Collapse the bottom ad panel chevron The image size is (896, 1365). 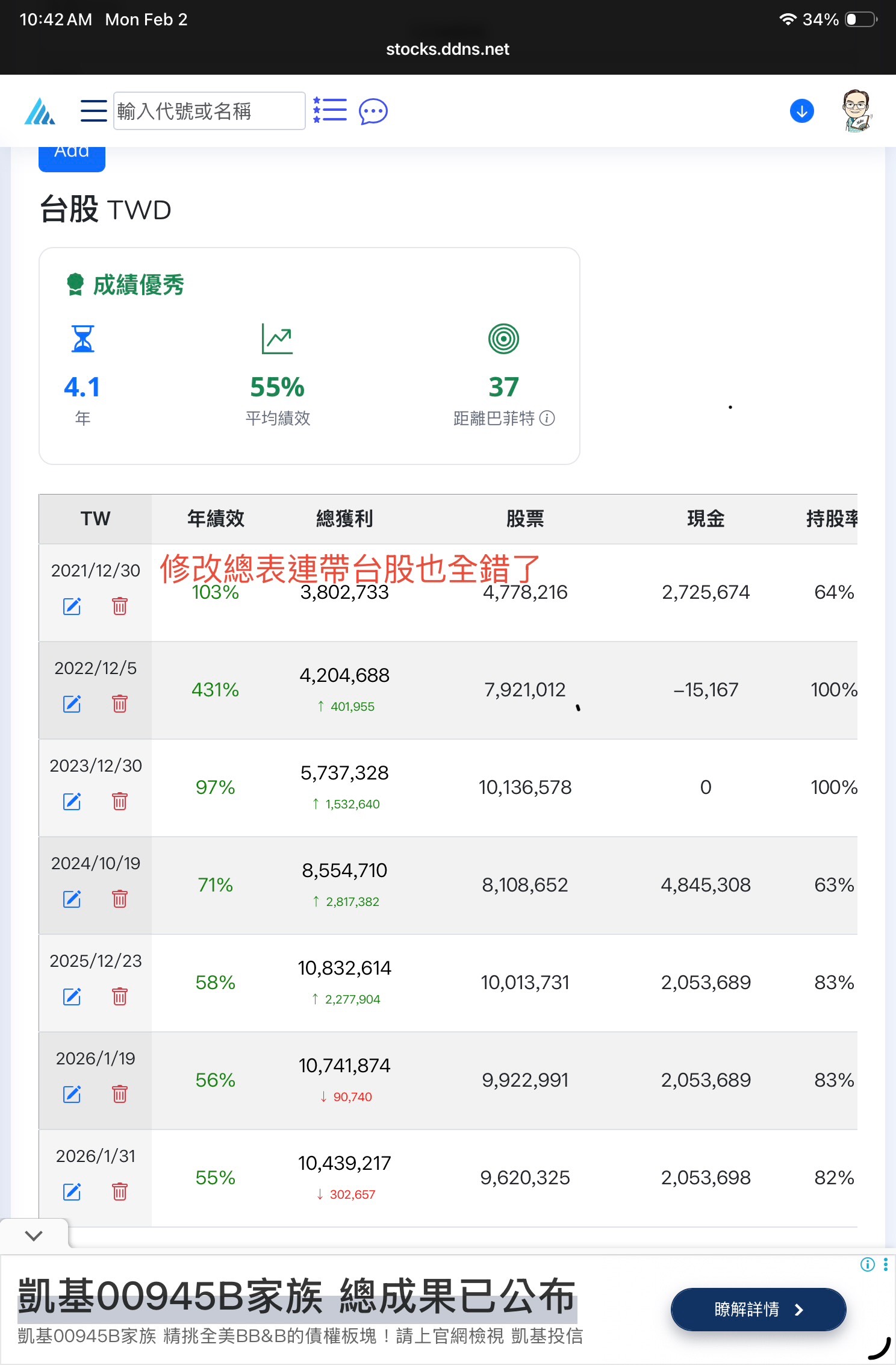pyautogui.click(x=34, y=1235)
